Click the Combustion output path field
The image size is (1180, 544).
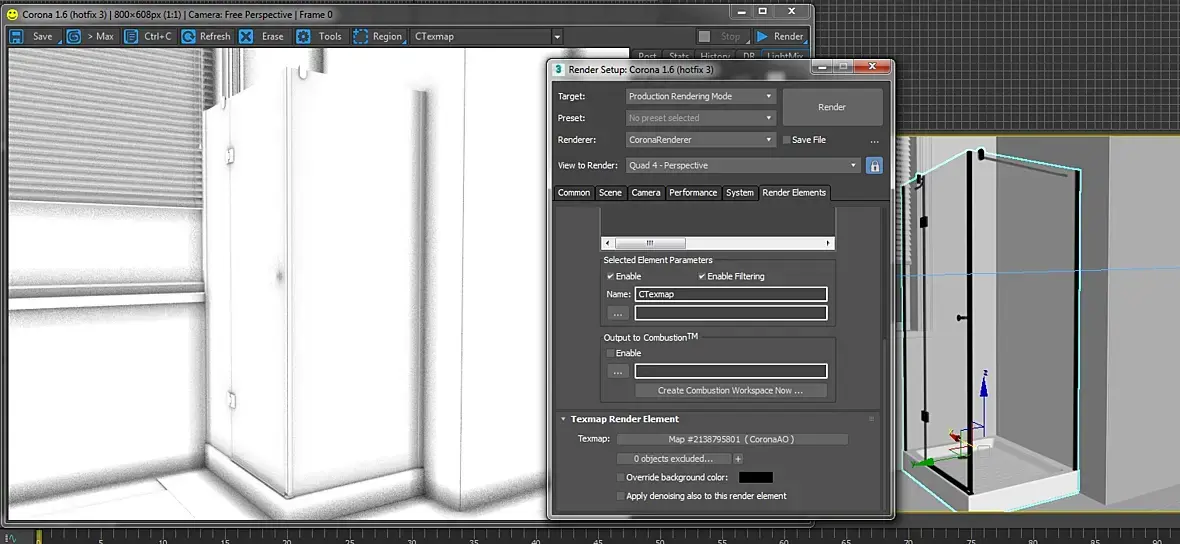click(x=731, y=371)
